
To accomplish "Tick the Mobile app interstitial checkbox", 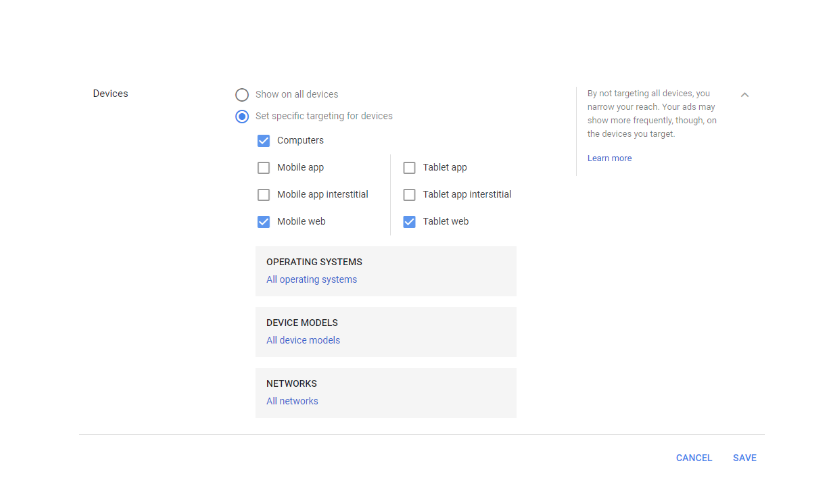I will [x=263, y=195].
